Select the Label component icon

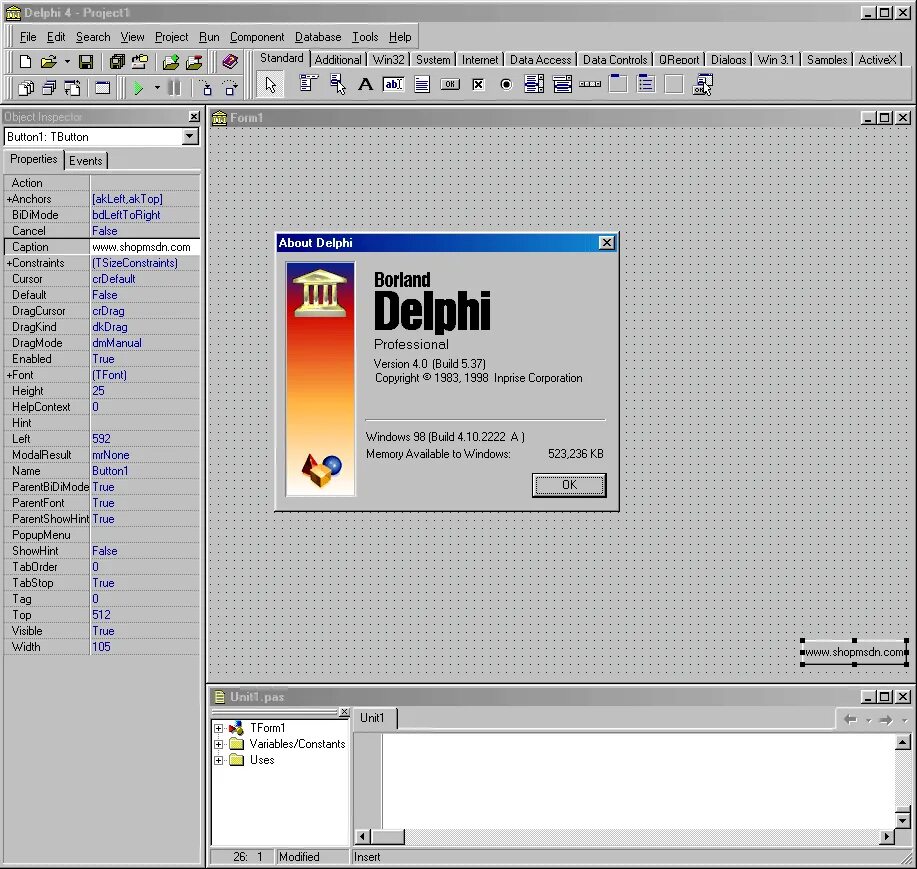click(x=366, y=84)
